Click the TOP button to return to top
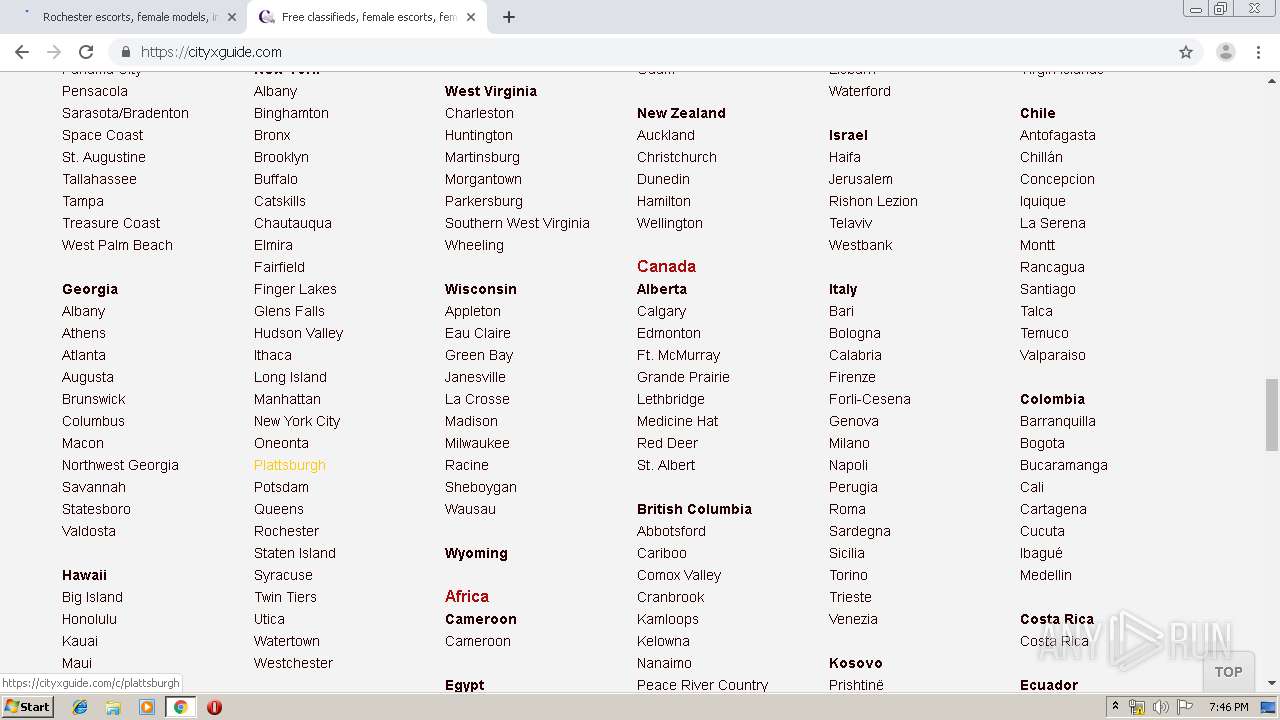Viewport: 1280px width, 720px height. pos(1228,672)
